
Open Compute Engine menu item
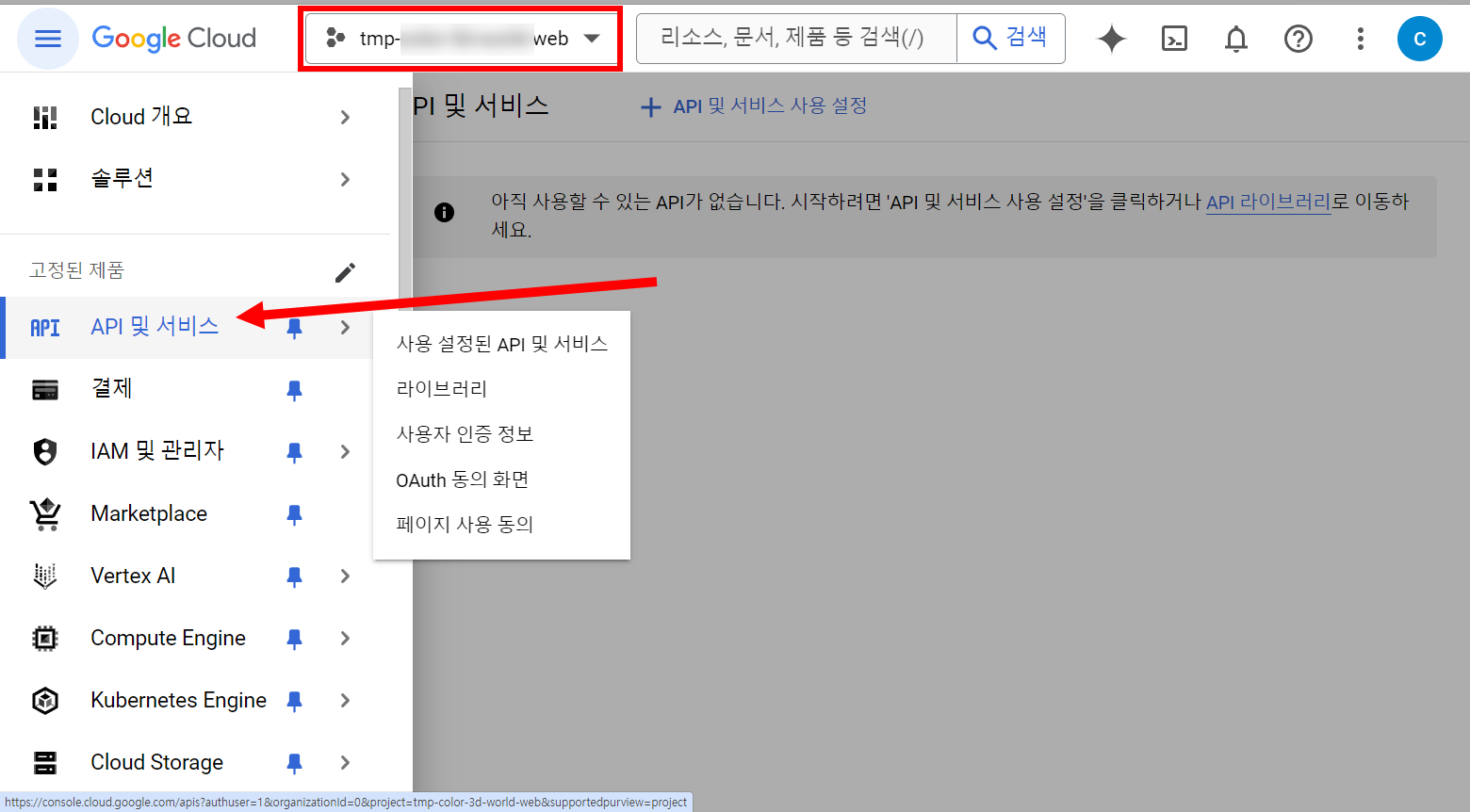click(x=168, y=638)
